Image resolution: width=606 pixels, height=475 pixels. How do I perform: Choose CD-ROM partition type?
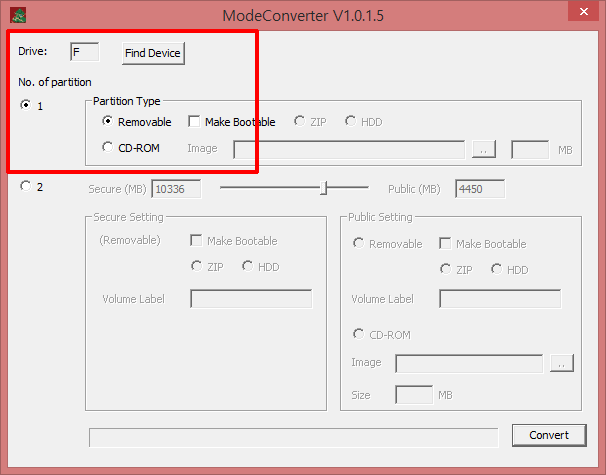click(108, 148)
